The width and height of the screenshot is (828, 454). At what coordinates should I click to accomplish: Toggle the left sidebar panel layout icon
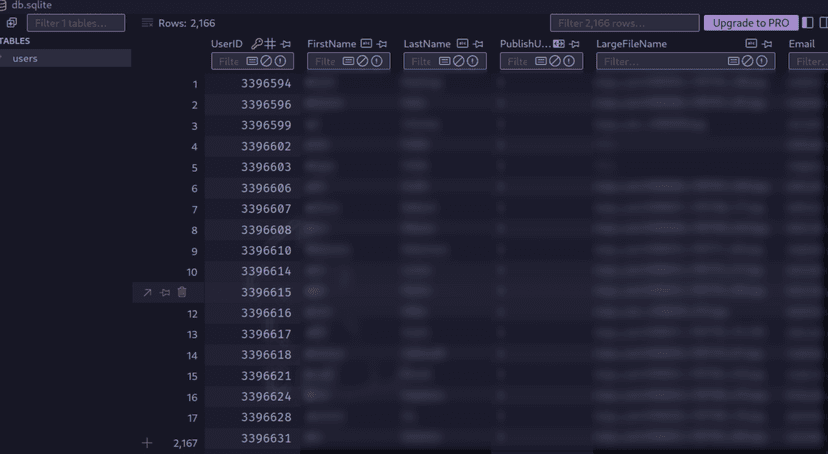(x=807, y=23)
